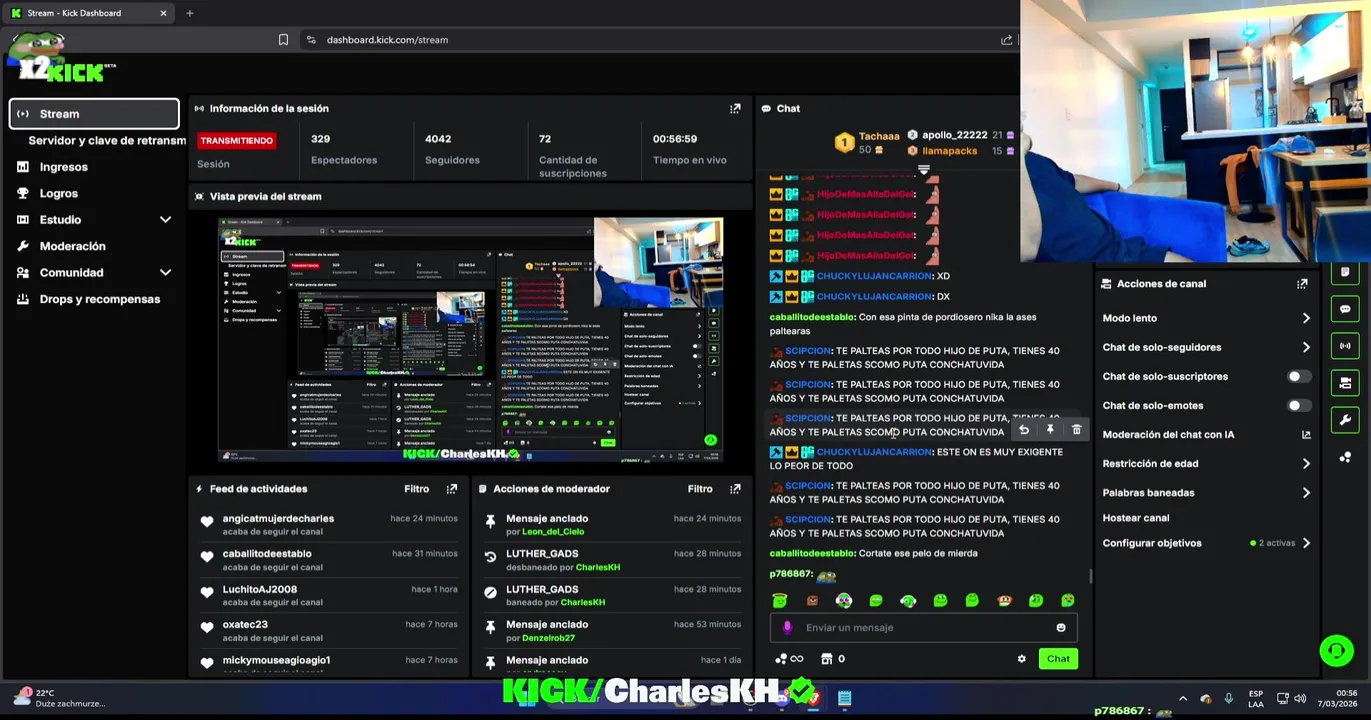The width and height of the screenshot is (1371, 720).
Task: Bookmark this page from the address bar
Action: tap(283, 40)
